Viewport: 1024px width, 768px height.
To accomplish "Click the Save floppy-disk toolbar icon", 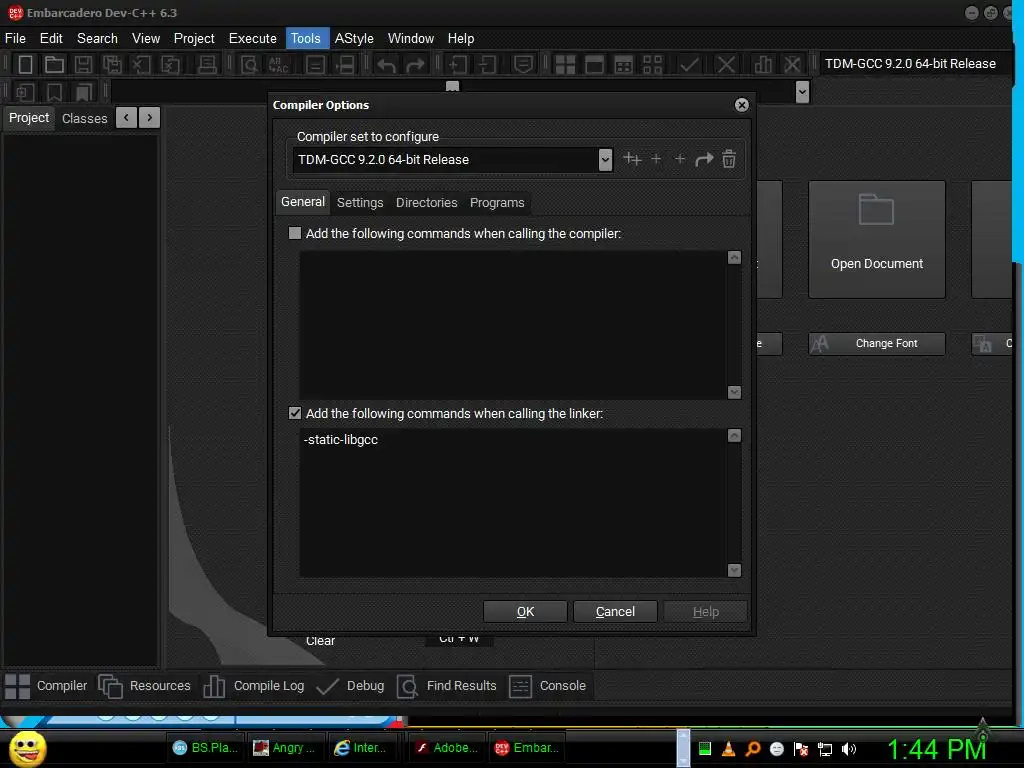I will (83, 64).
